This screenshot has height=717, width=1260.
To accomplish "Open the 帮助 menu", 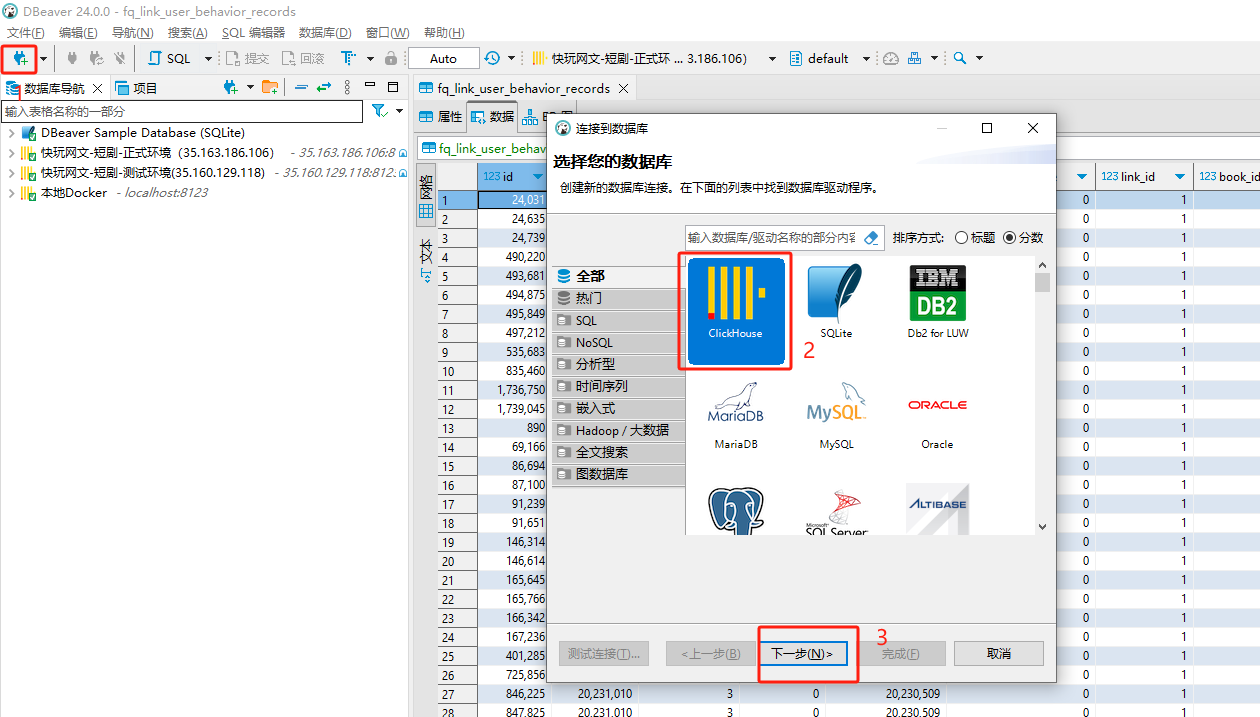I will pos(444,33).
